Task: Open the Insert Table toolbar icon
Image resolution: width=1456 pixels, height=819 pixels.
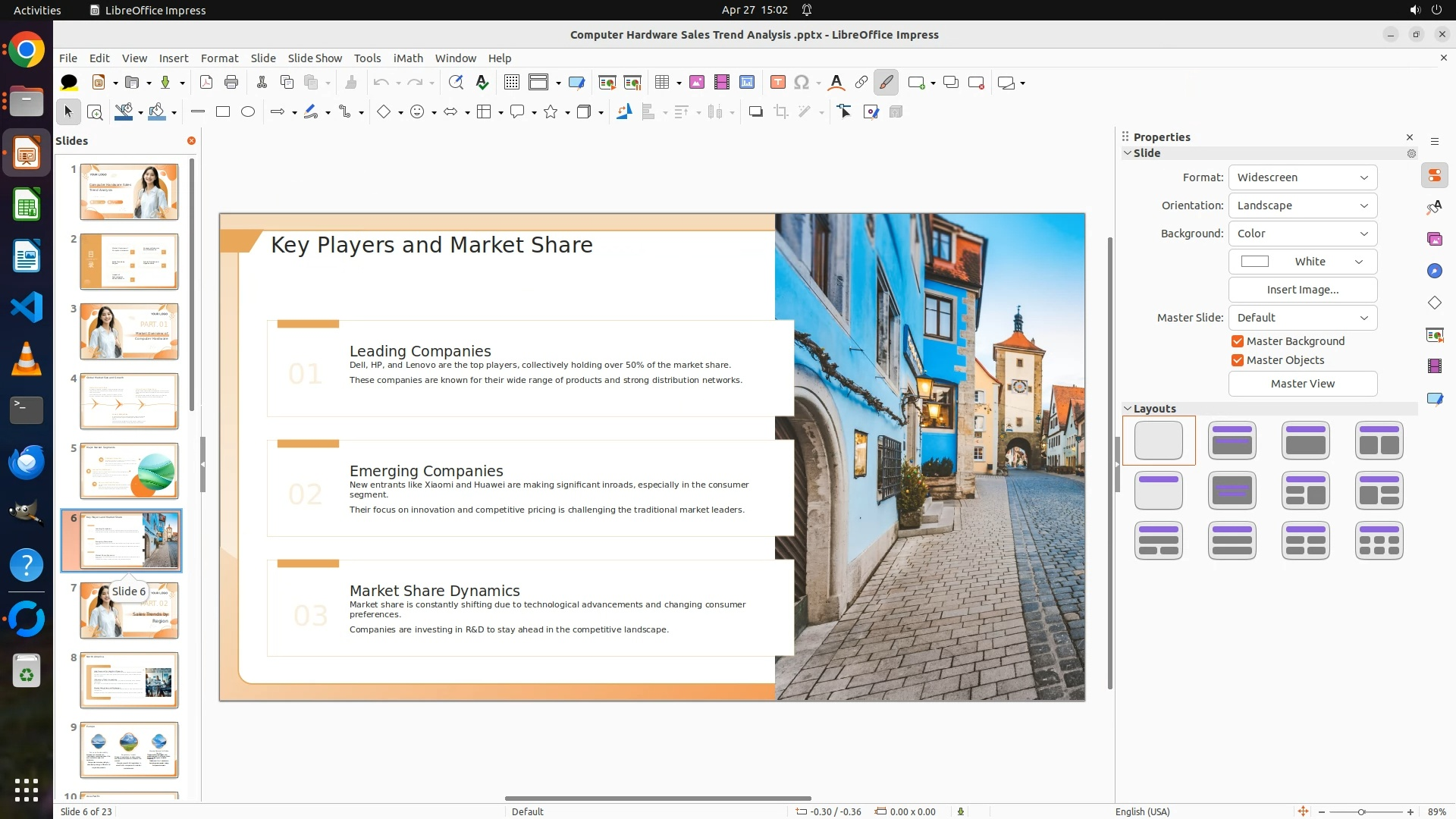Action: (662, 83)
